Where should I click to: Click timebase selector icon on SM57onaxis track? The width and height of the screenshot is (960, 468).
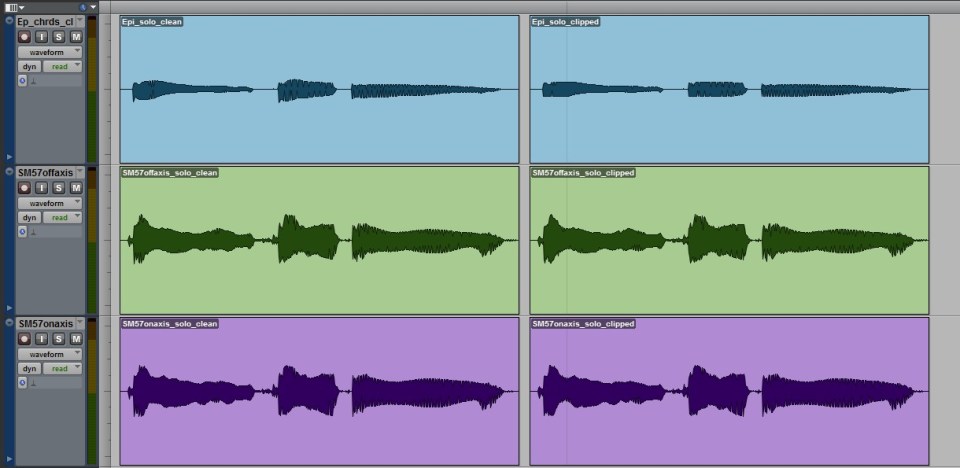coord(23,382)
